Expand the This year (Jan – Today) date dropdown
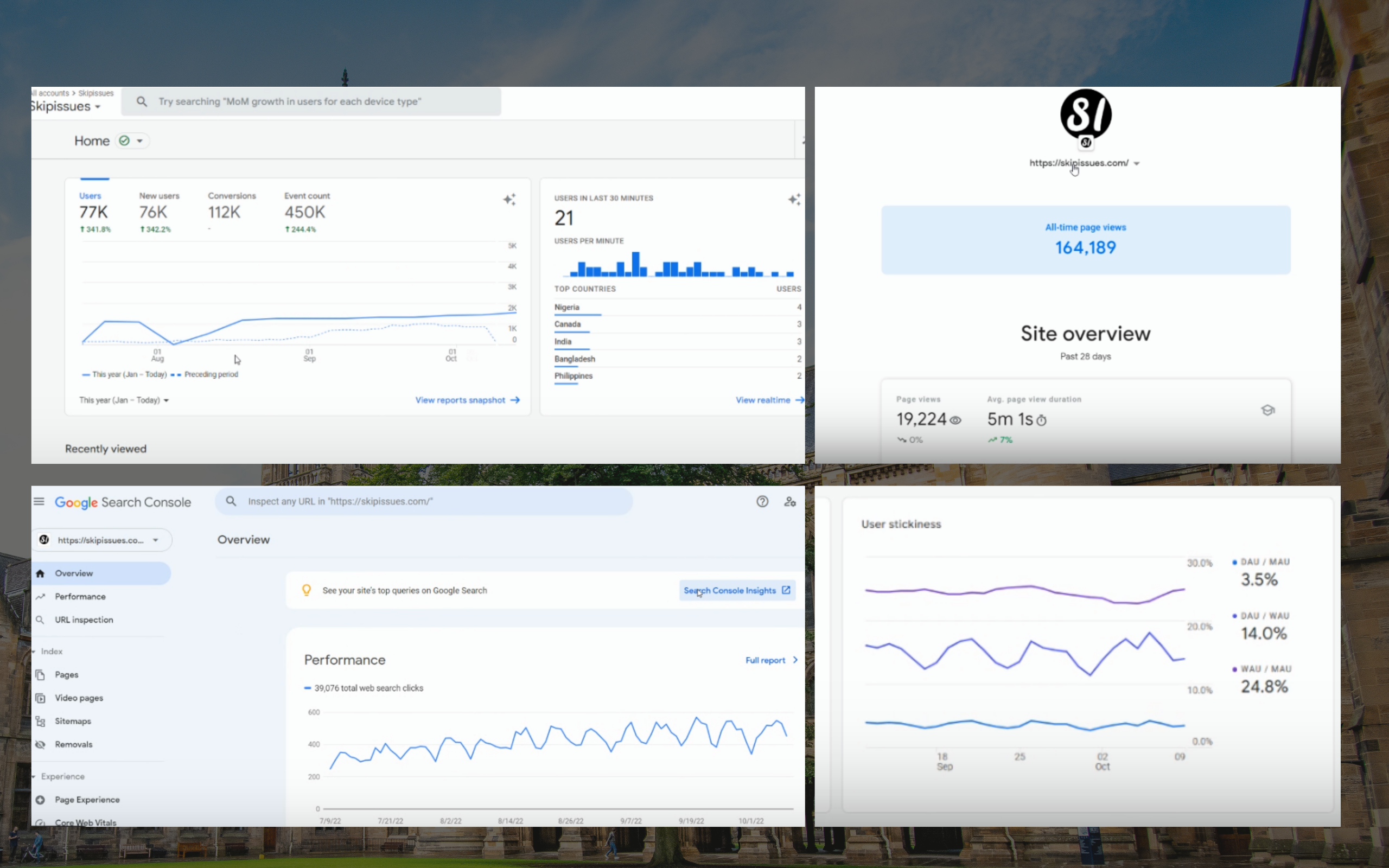 point(124,400)
